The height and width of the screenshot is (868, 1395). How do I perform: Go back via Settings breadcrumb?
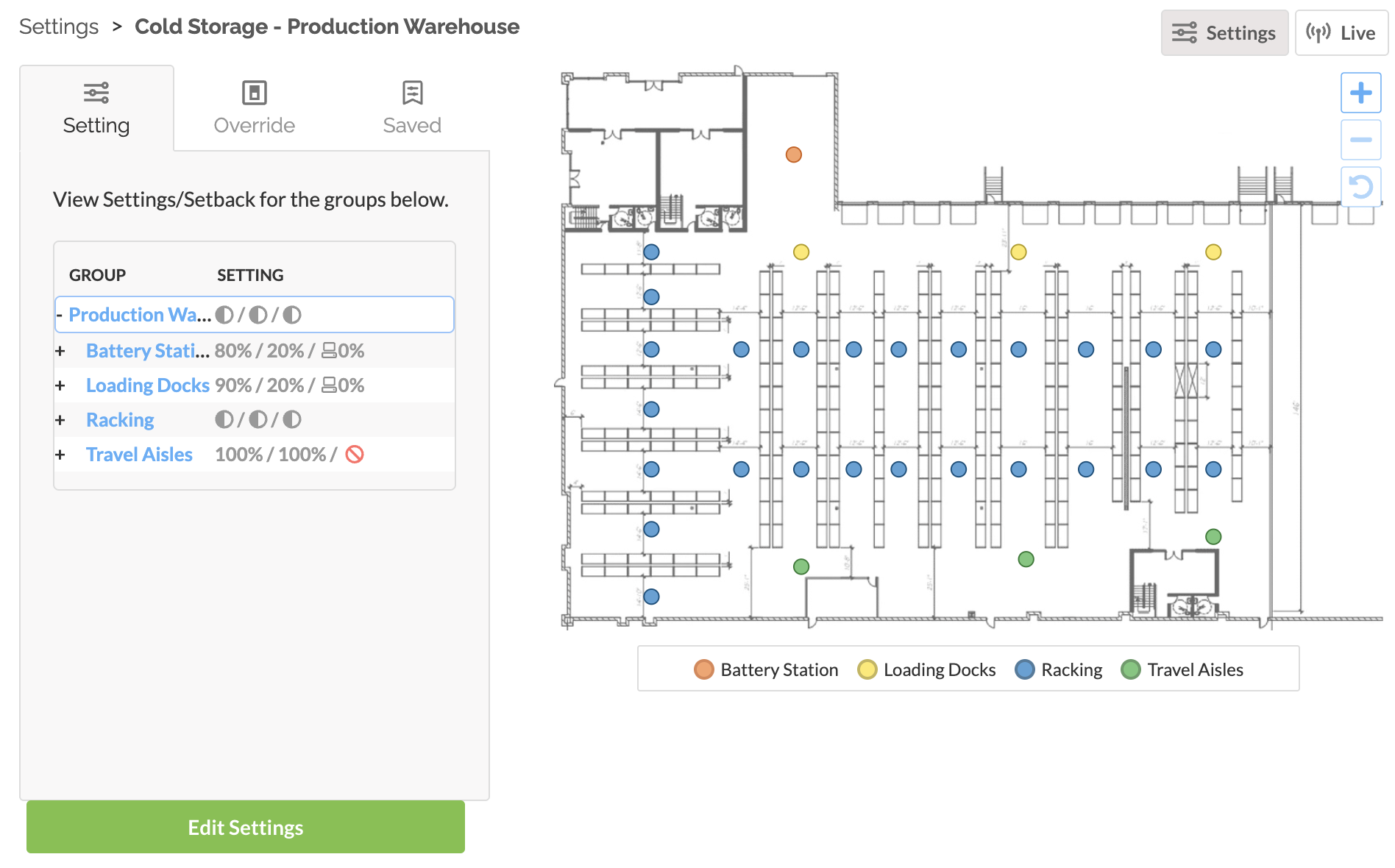[x=59, y=26]
